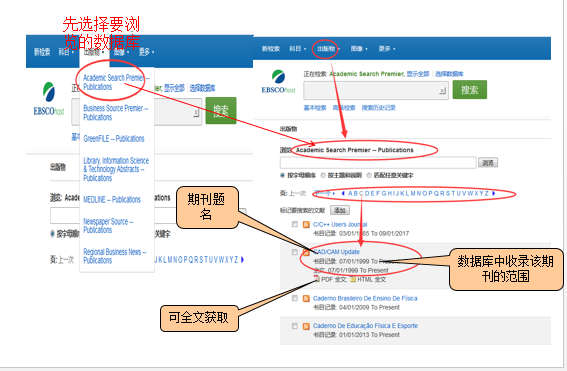Click RSS icon for Caderno Brasileiro De Ensino De Física
The image size is (567, 371).
(x=306, y=298)
